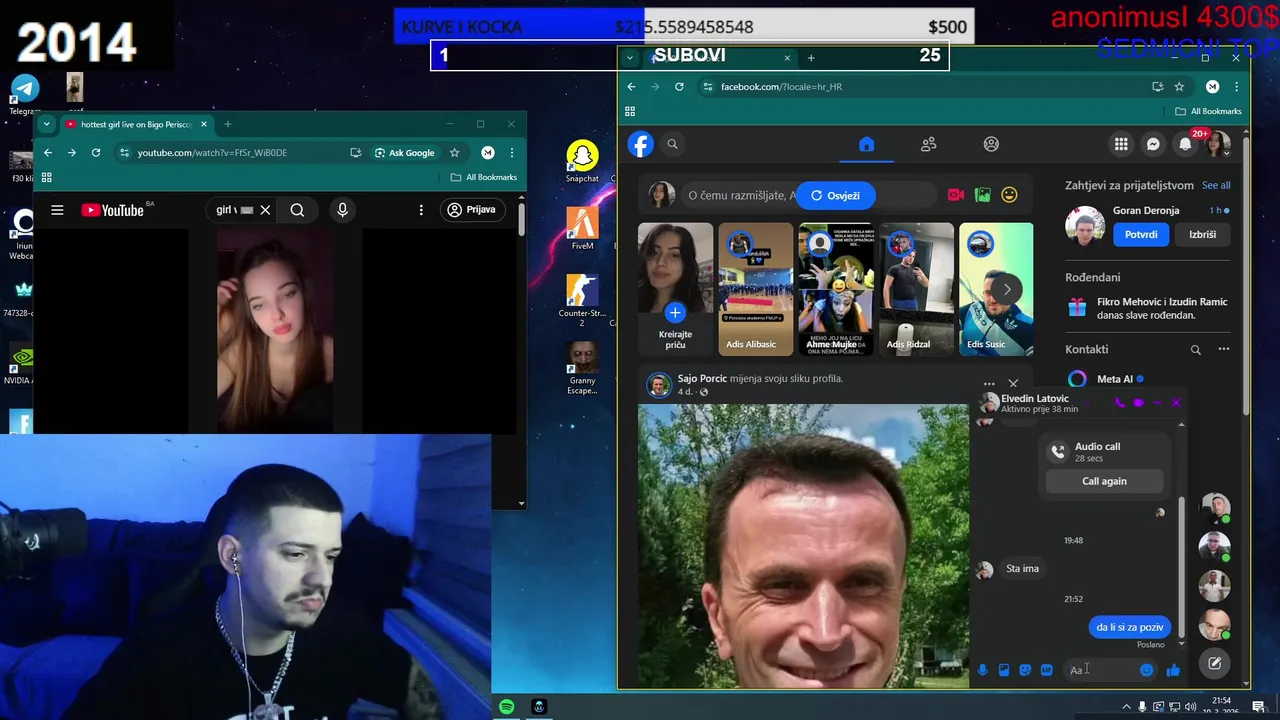
Task: Attach a photo in the chat
Action: 1004,670
